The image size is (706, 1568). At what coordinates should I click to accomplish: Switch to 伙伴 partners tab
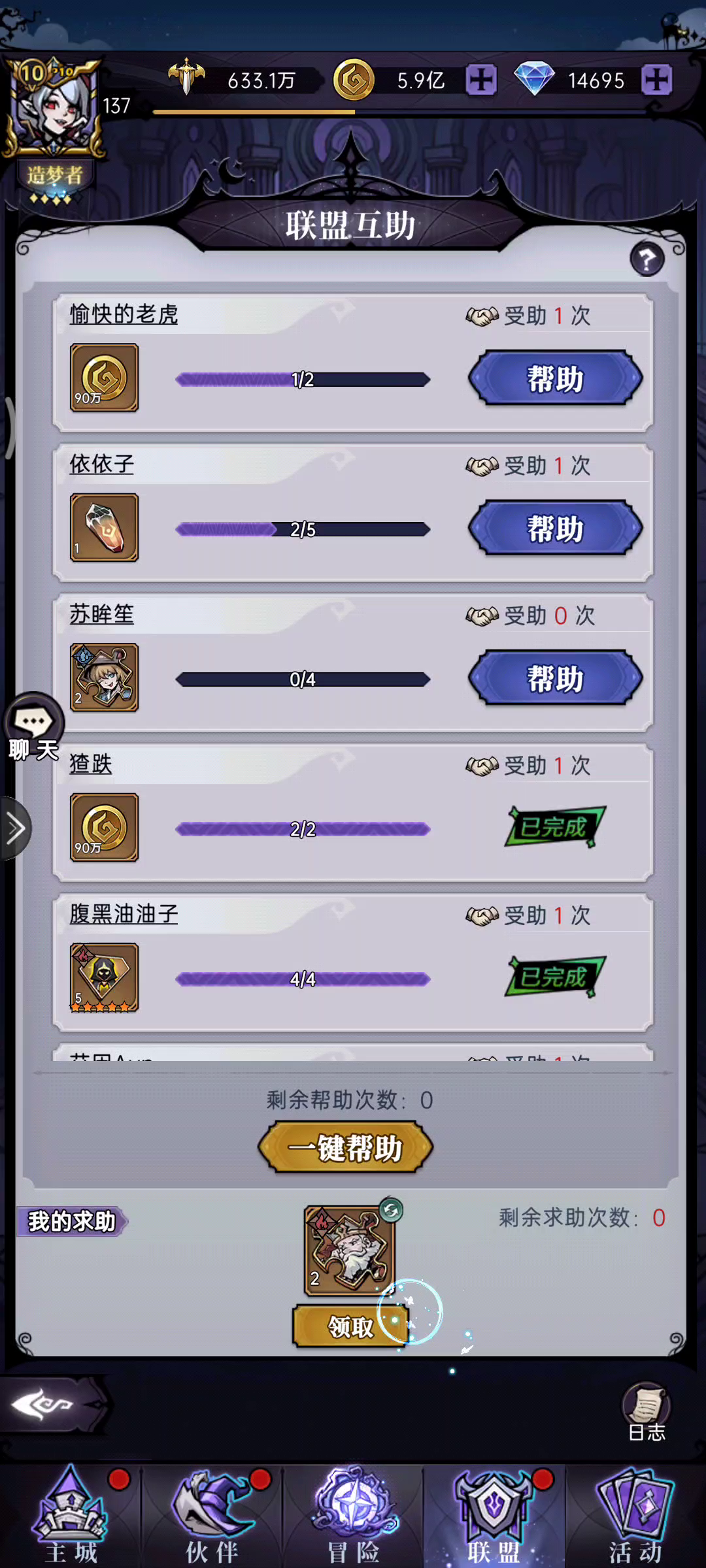pyautogui.click(x=212, y=1515)
